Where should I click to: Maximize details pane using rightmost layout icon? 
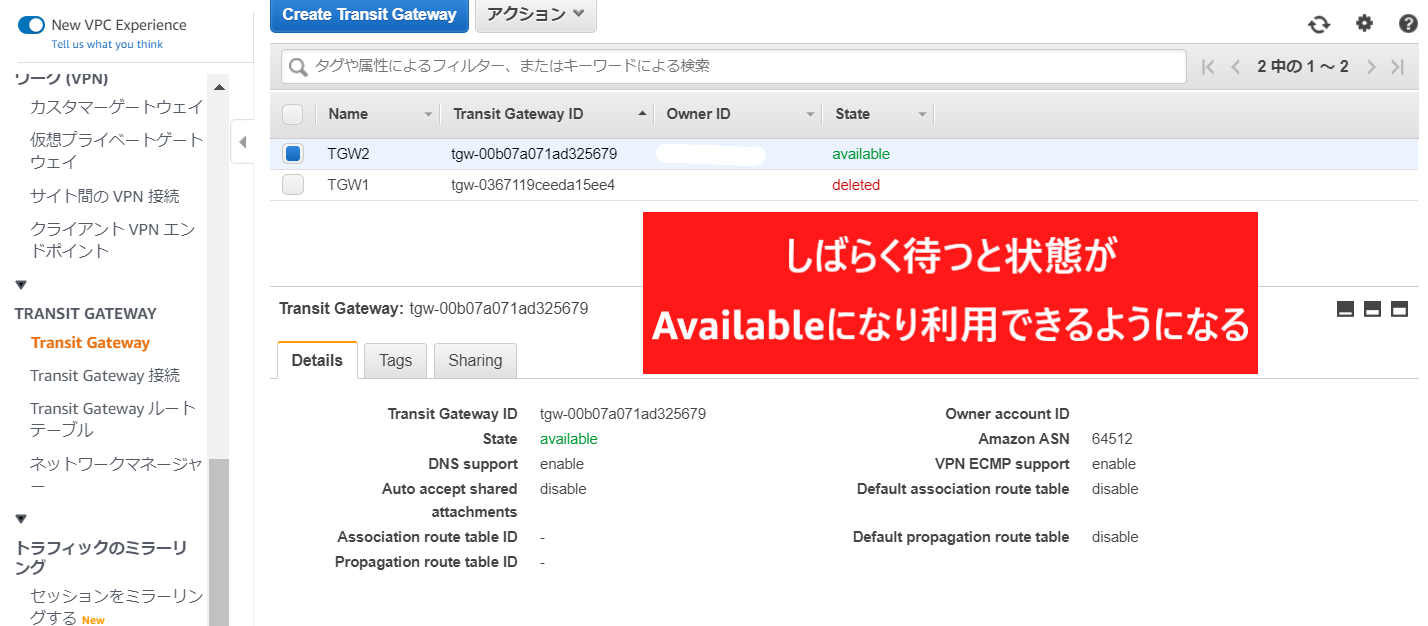[1400, 309]
